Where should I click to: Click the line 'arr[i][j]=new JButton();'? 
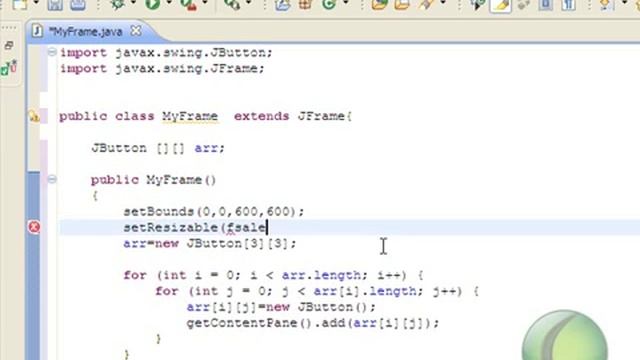pos(281,307)
